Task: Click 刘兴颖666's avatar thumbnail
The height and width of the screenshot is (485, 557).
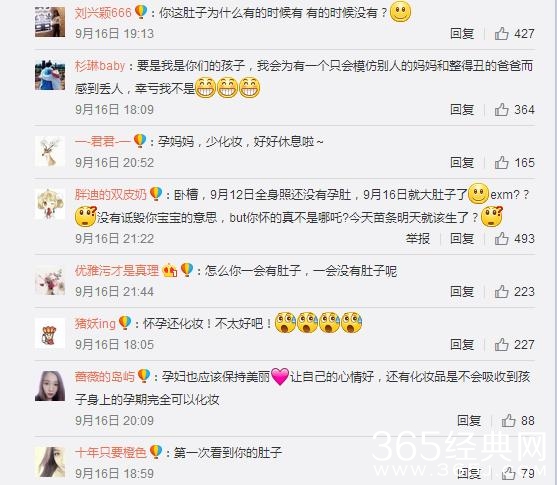Action: pyautogui.click(x=50, y=22)
